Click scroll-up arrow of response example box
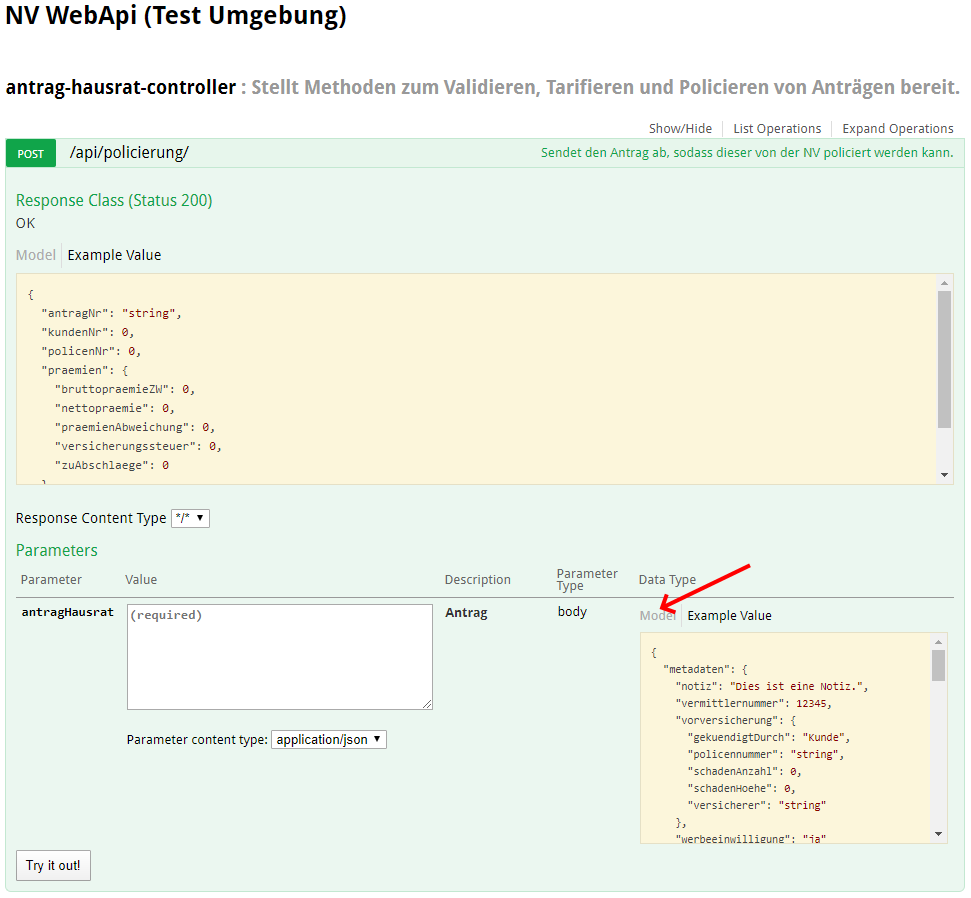971x898 pixels. 945,283
